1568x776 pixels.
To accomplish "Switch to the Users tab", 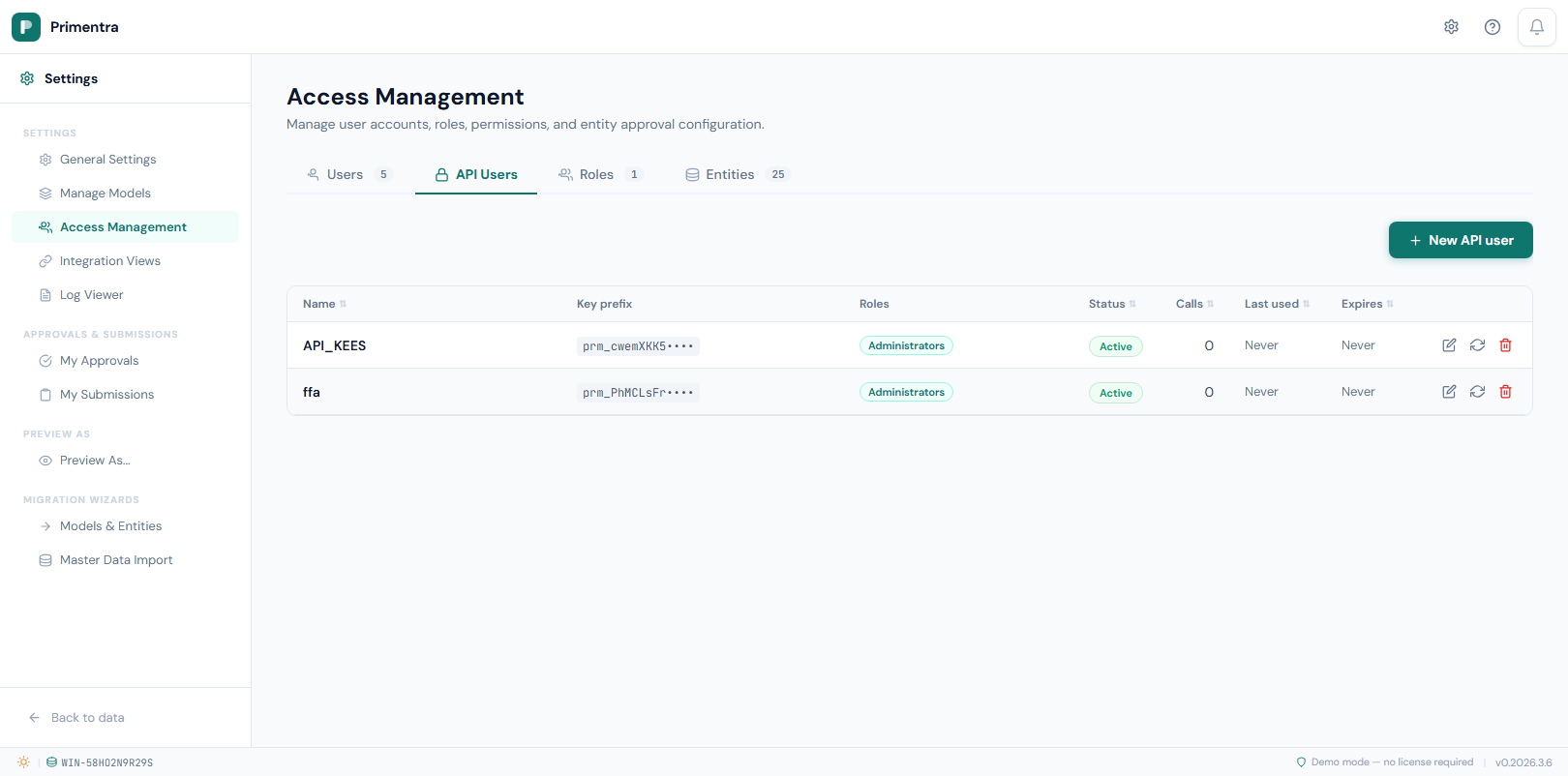I will pyautogui.click(x=346, y=175).
